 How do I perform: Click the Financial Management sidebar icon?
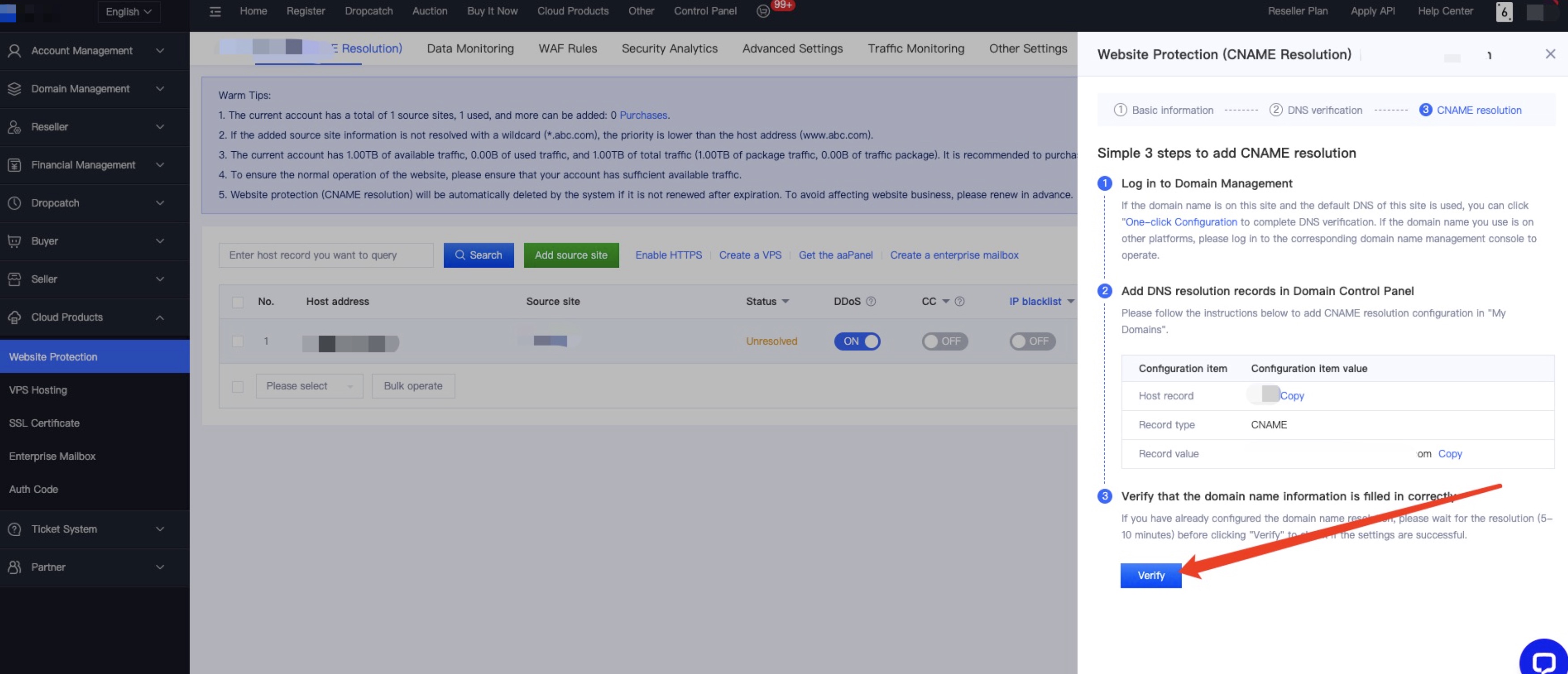(x=15, y=165)
